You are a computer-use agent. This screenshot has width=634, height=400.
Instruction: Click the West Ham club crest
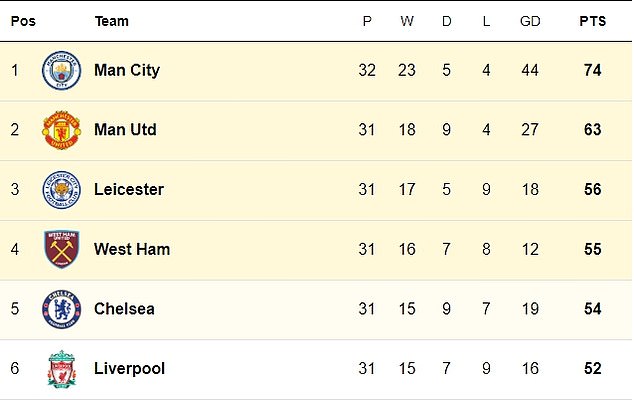point(61,249)
